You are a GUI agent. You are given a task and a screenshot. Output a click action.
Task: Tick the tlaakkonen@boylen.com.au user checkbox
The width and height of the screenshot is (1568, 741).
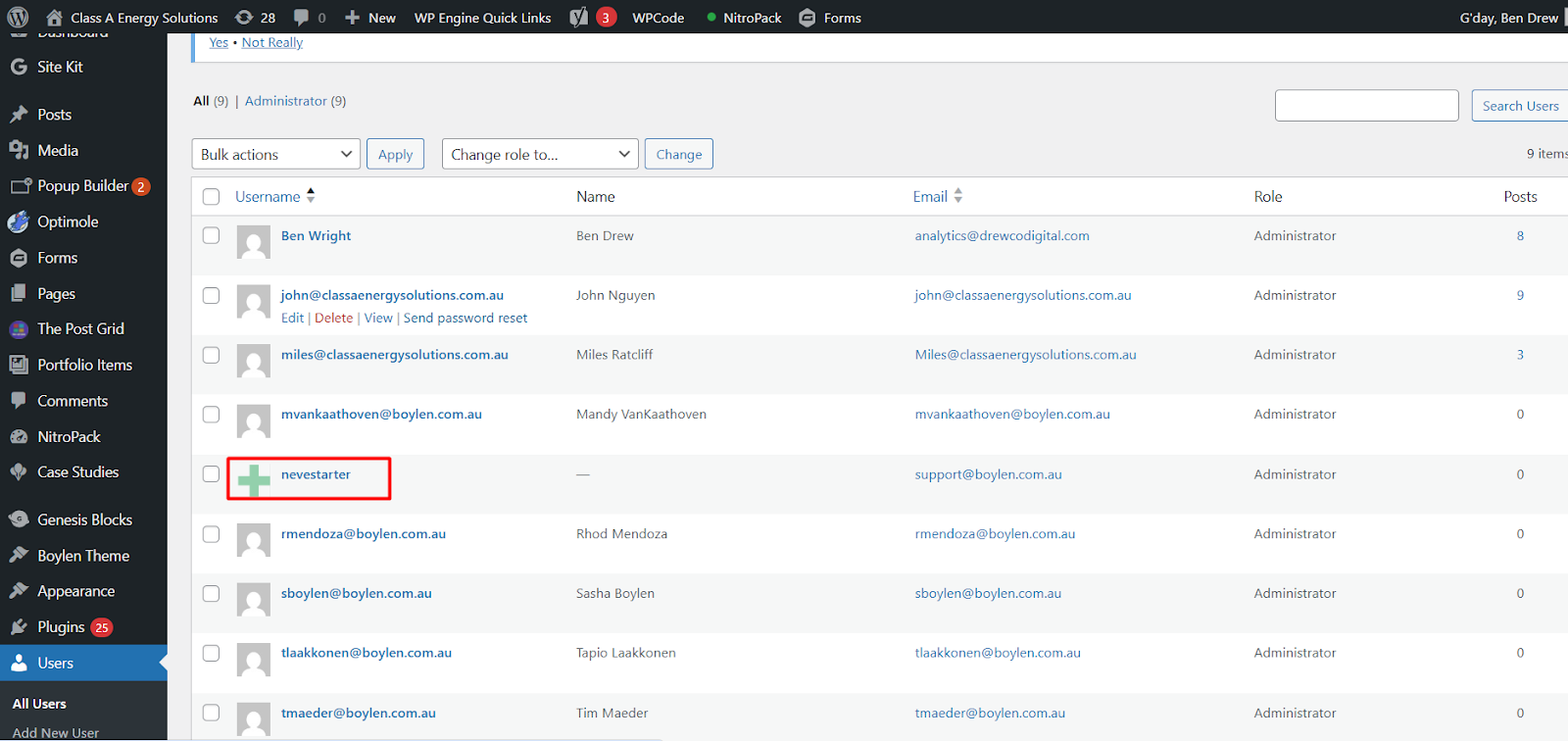coord(211,653)
